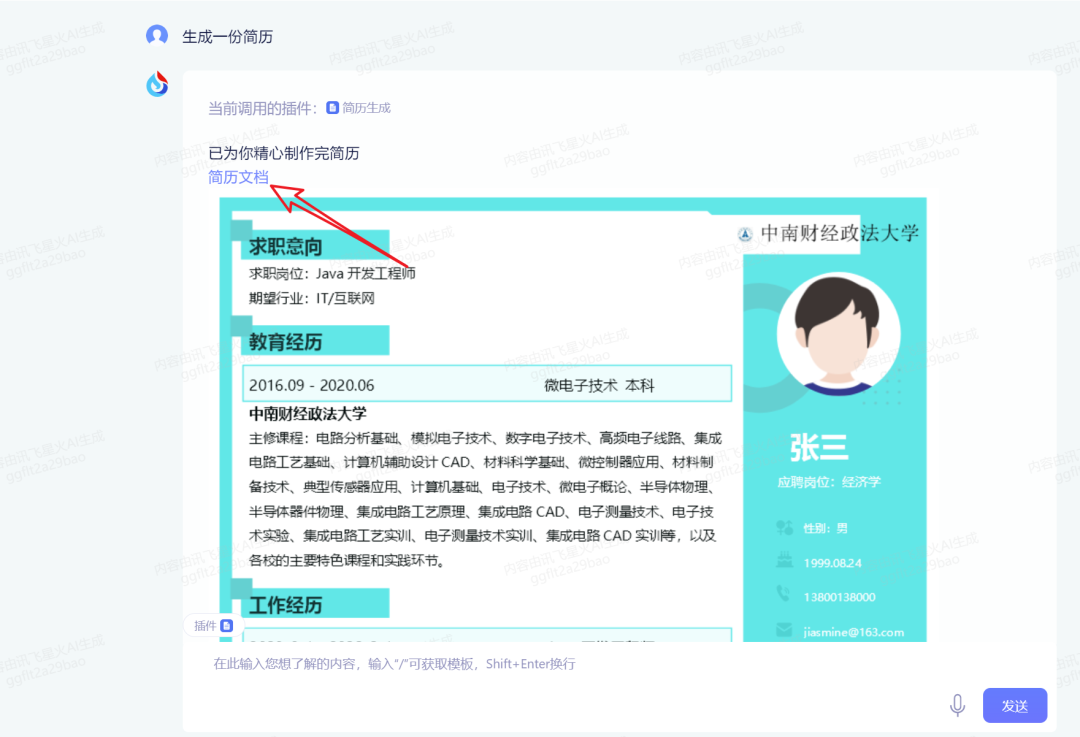Click the 中南财经政法大学 logo header
This screenshot has width=1080, height=737.
[x=828, y=233]
